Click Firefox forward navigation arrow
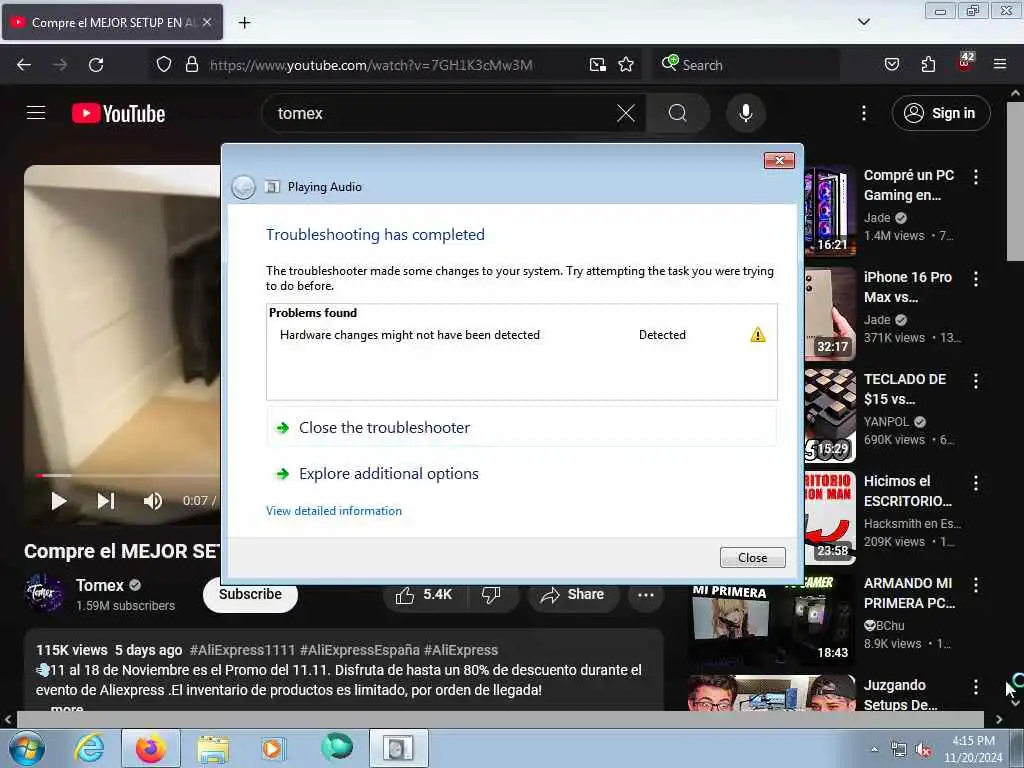Image resolution: width=1024 pixels, height=768 pixels. [x=60, y=65]
